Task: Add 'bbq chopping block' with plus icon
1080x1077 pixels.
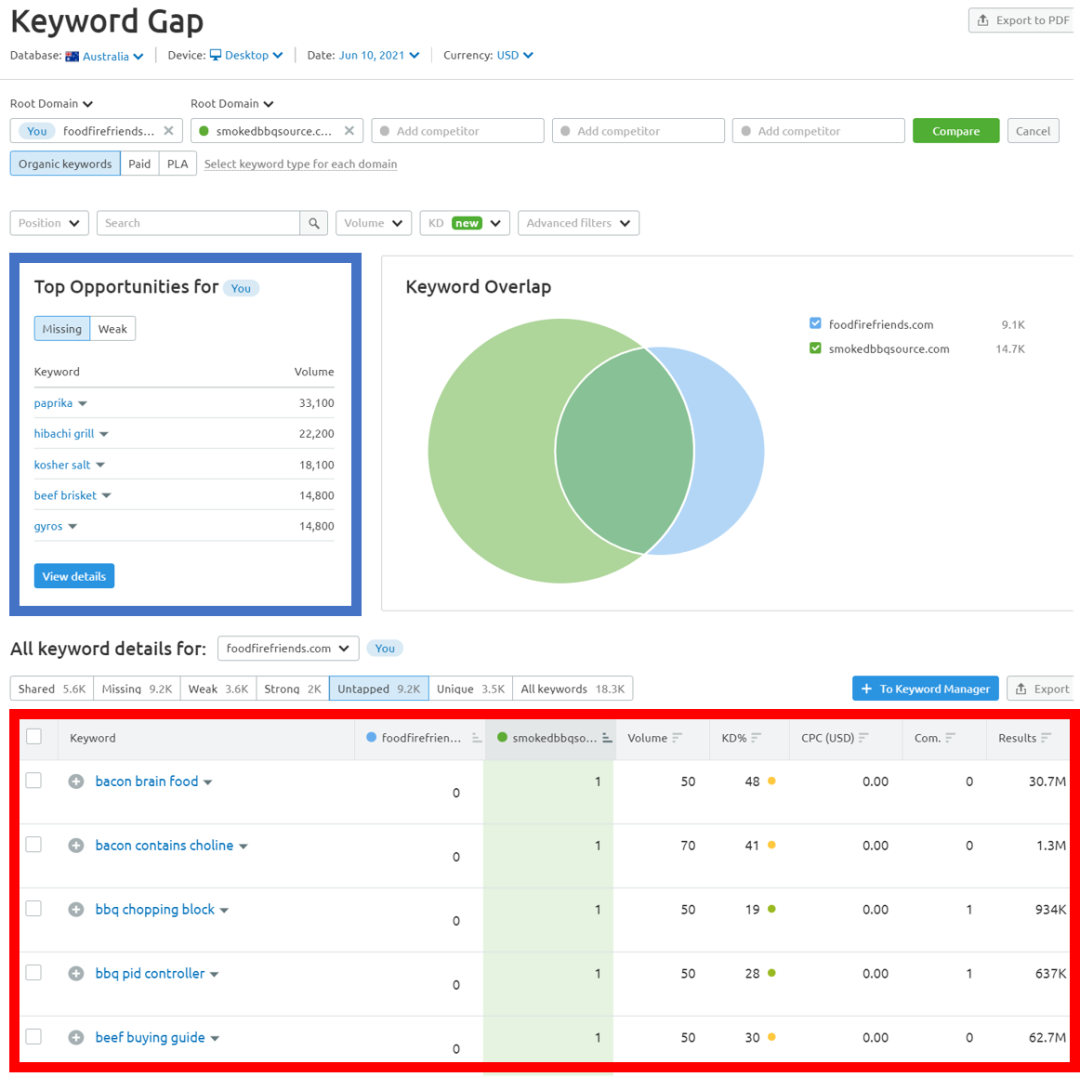Action: pyautogui.click(x=76, y=910)
